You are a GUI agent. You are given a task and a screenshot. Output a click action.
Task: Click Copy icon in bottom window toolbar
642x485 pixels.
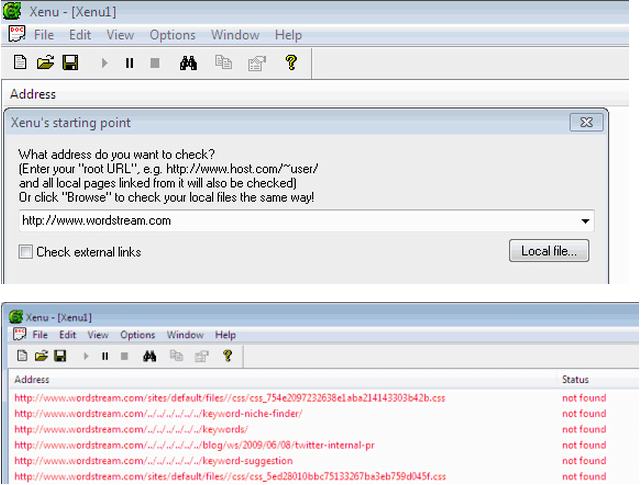(176, 355)
